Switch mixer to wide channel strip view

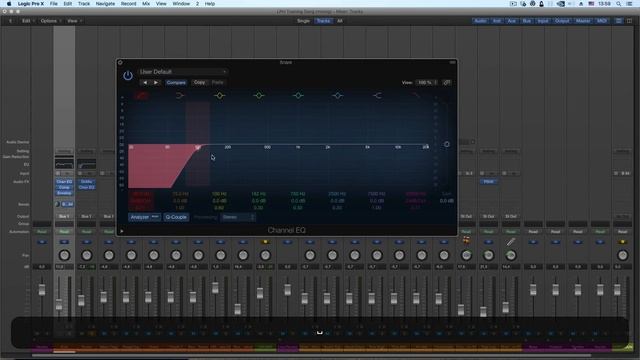629,21
